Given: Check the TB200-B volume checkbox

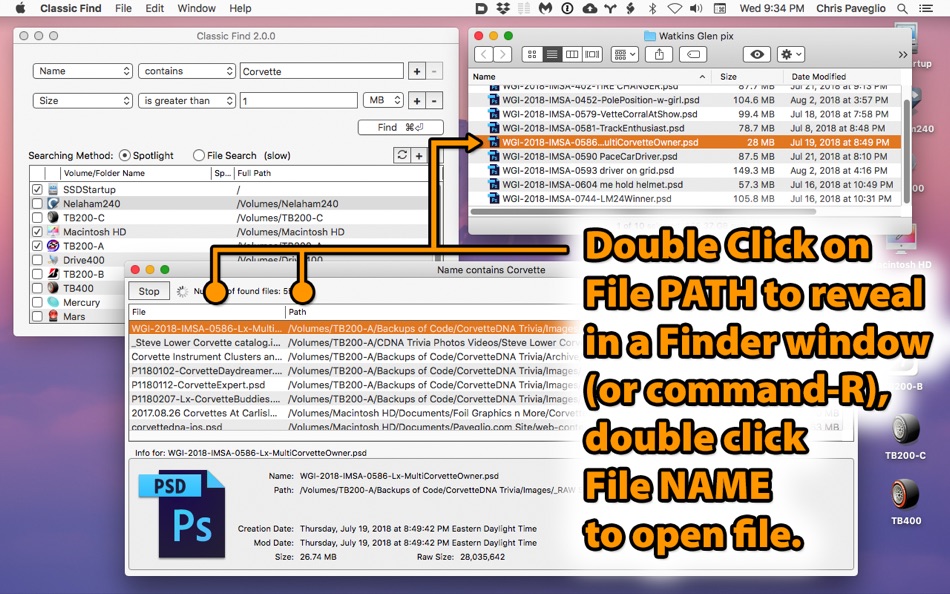Looking at the screenshot, I should coord(37,274).
